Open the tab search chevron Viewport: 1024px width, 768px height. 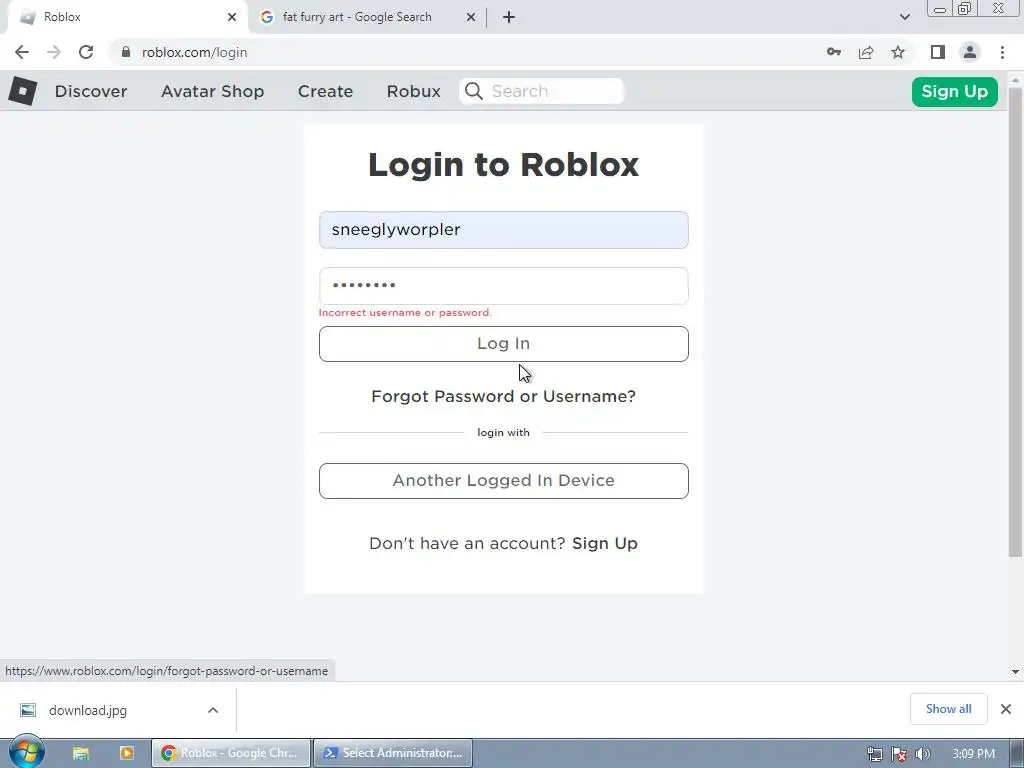(x=904, y=17)
